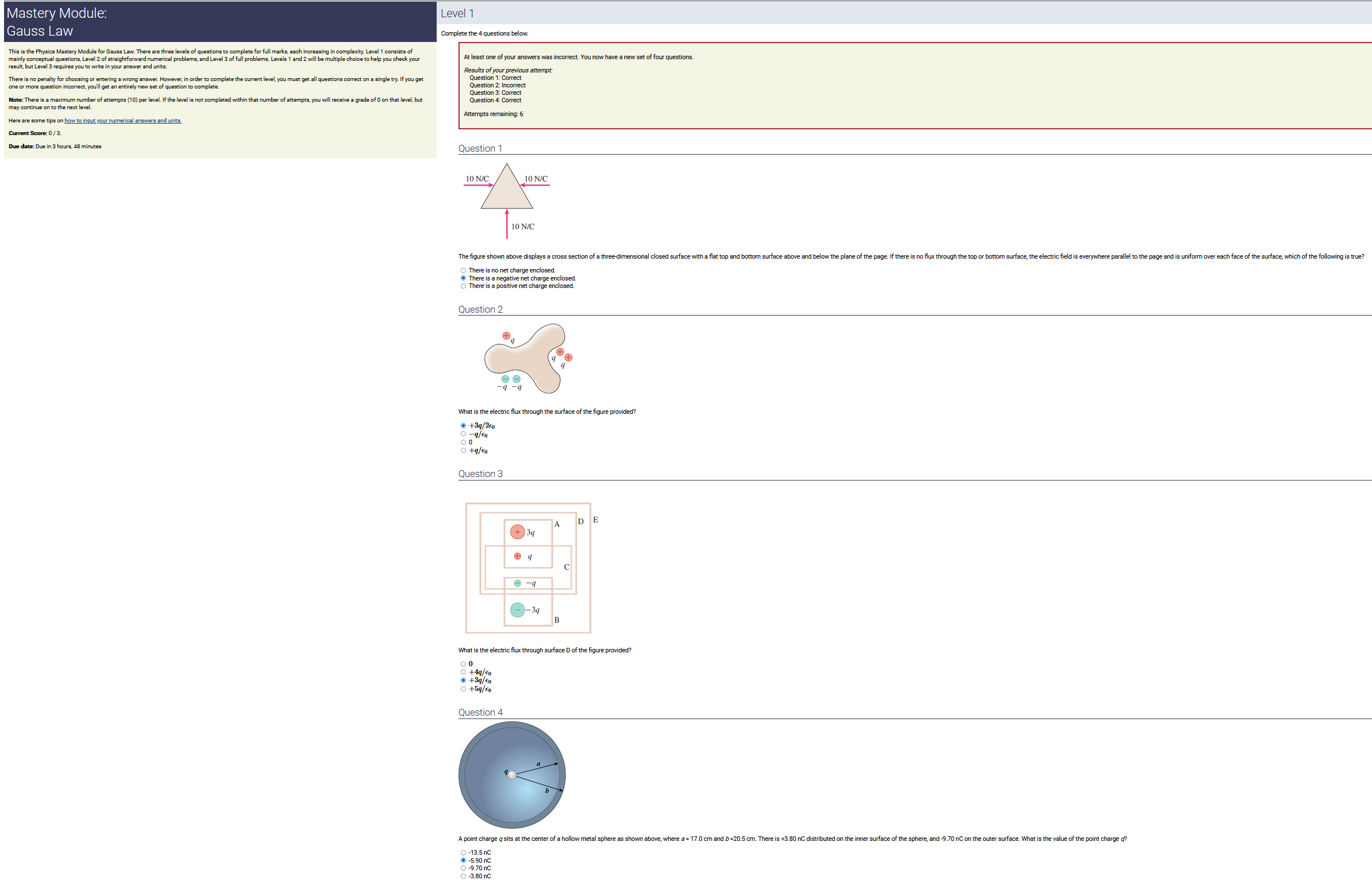
Task: Pick +5q/ε0 option in Question 3
Action: pos(463,689)
